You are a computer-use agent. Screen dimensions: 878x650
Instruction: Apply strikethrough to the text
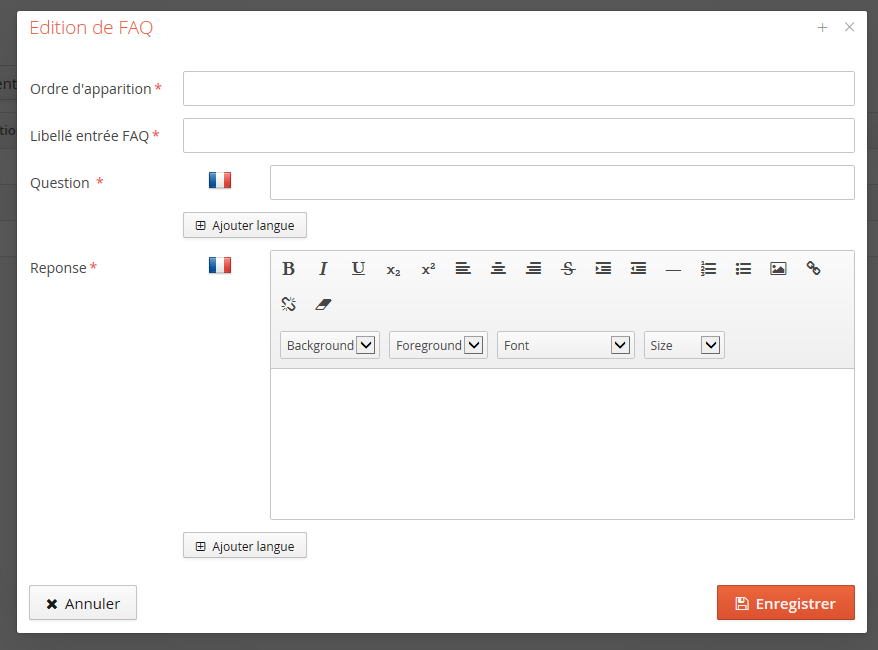click(568, 269)
